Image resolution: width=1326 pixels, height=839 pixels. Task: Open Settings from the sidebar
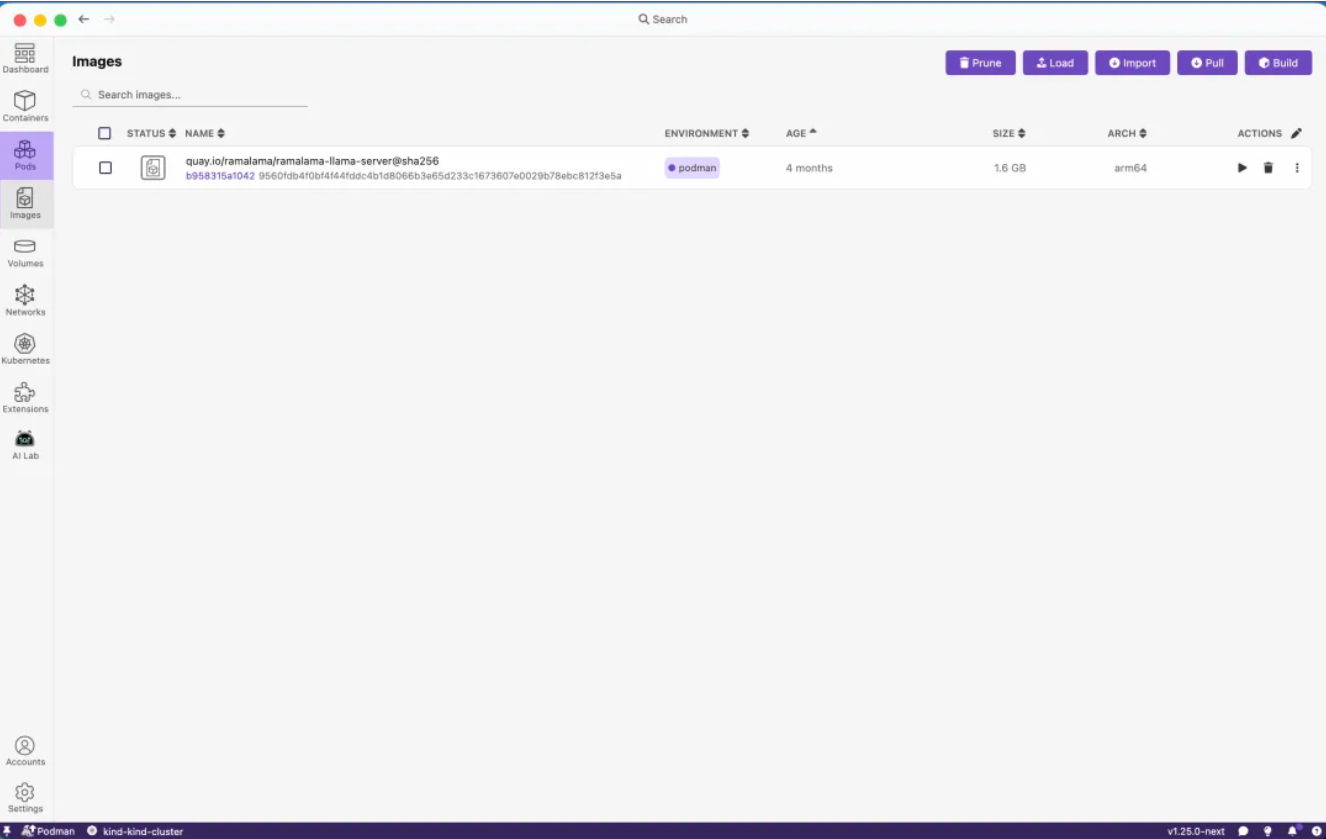click(25, 798)
